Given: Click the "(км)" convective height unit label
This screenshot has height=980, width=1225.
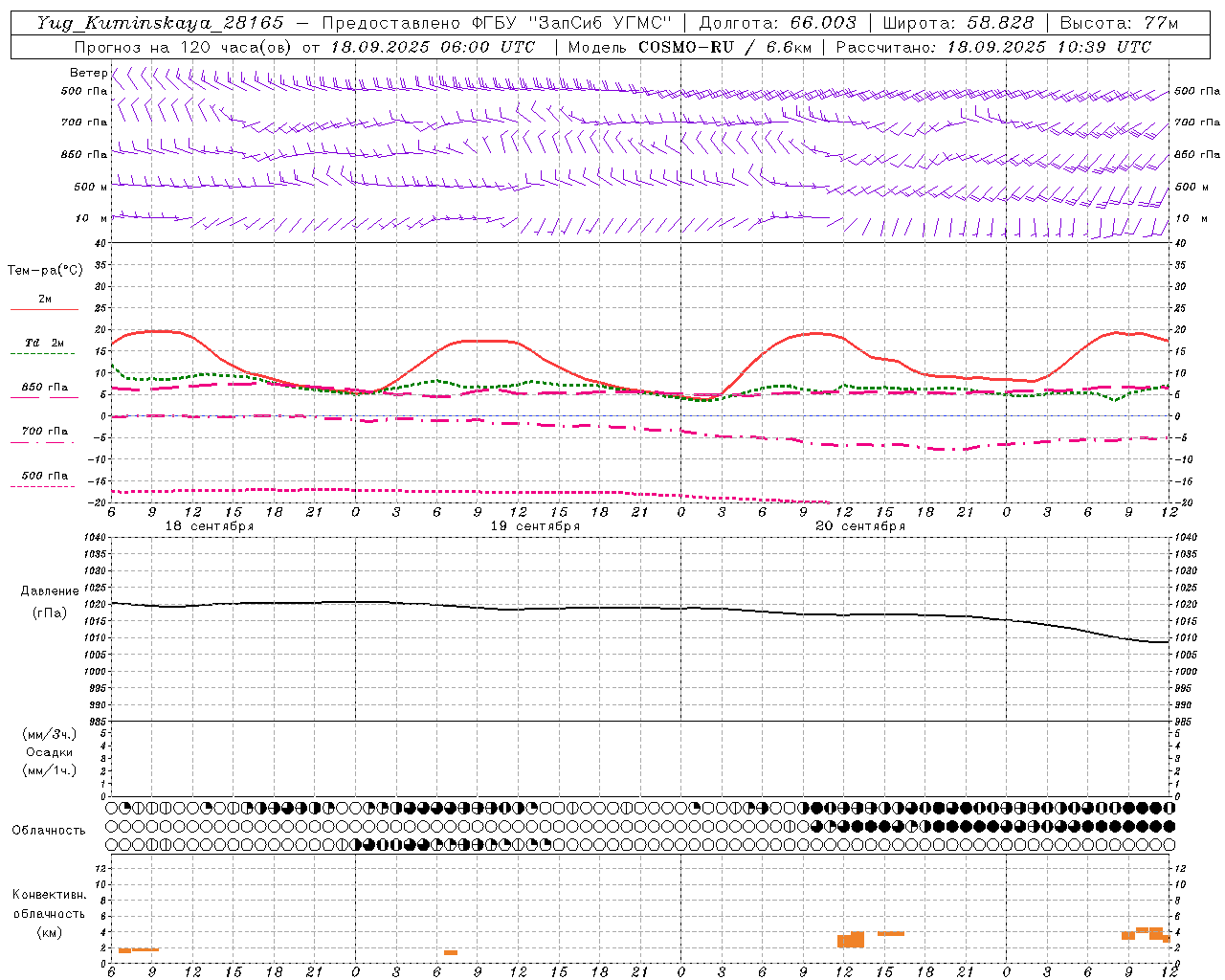Looking at the screenshot, I should pyautogui.click(x=50, y=932).
